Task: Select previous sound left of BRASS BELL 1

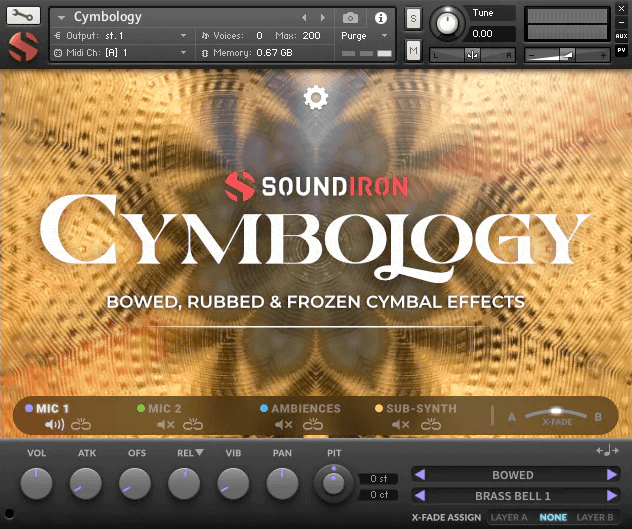Action: [x=420, y=496]
